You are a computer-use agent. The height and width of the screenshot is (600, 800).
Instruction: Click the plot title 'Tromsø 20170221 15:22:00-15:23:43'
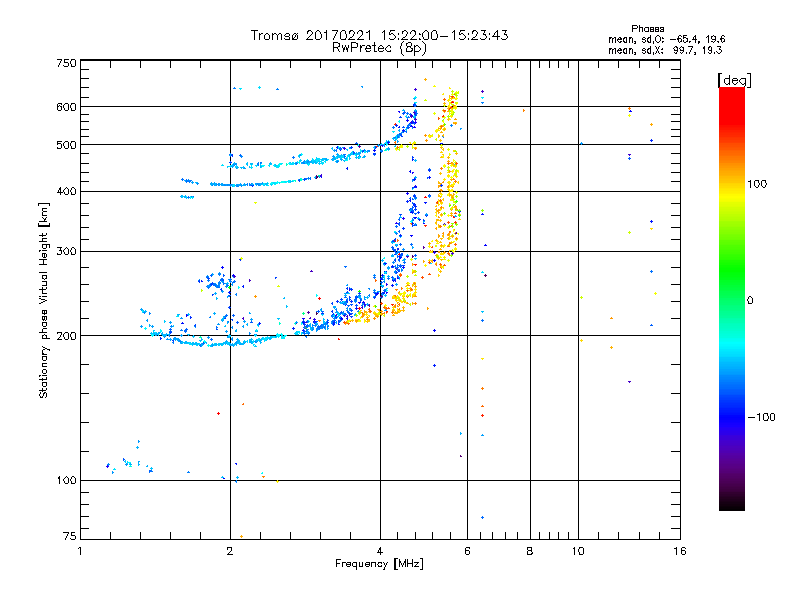point(380,35)
